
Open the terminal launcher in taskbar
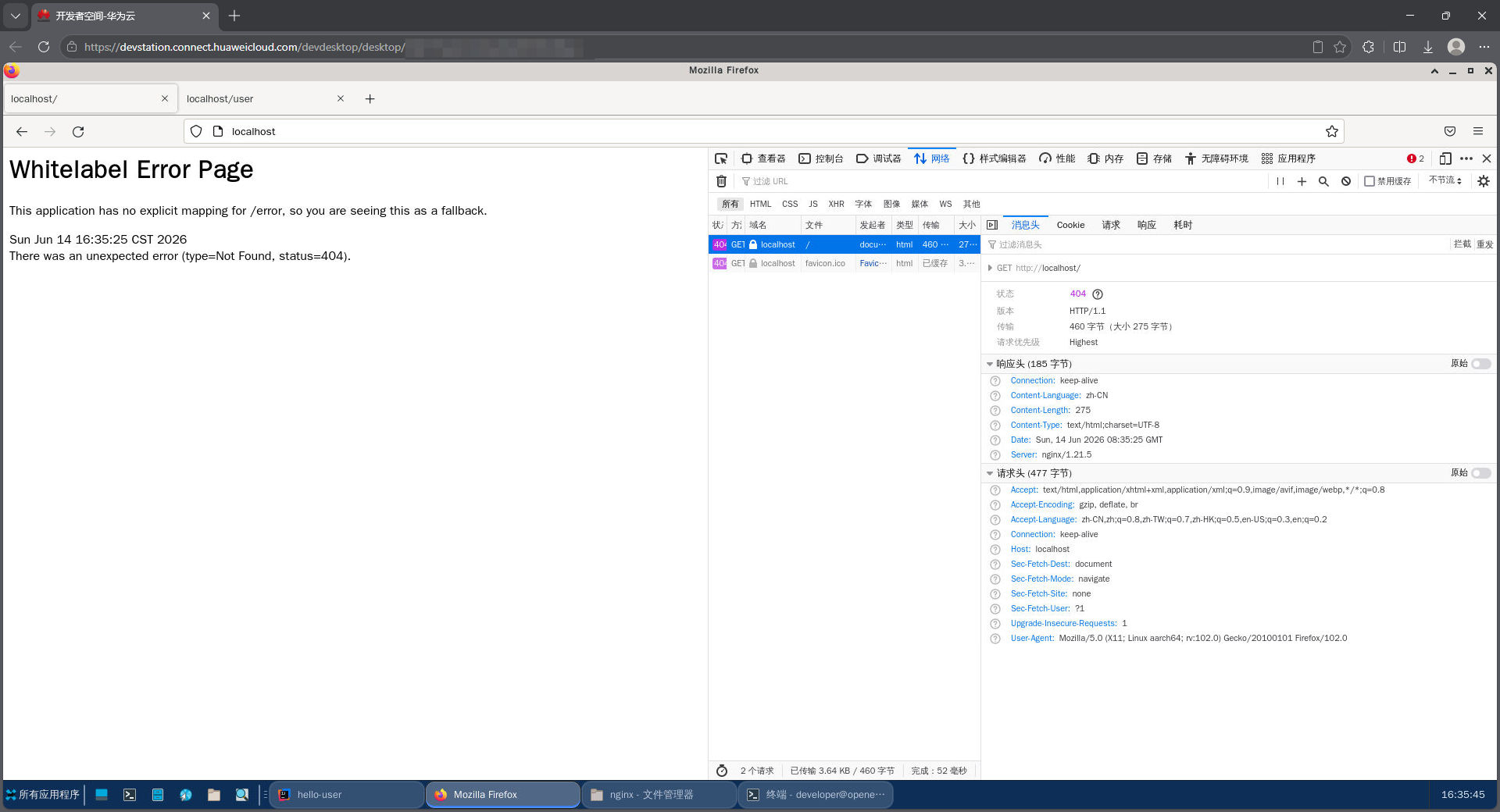pos(130,794)
